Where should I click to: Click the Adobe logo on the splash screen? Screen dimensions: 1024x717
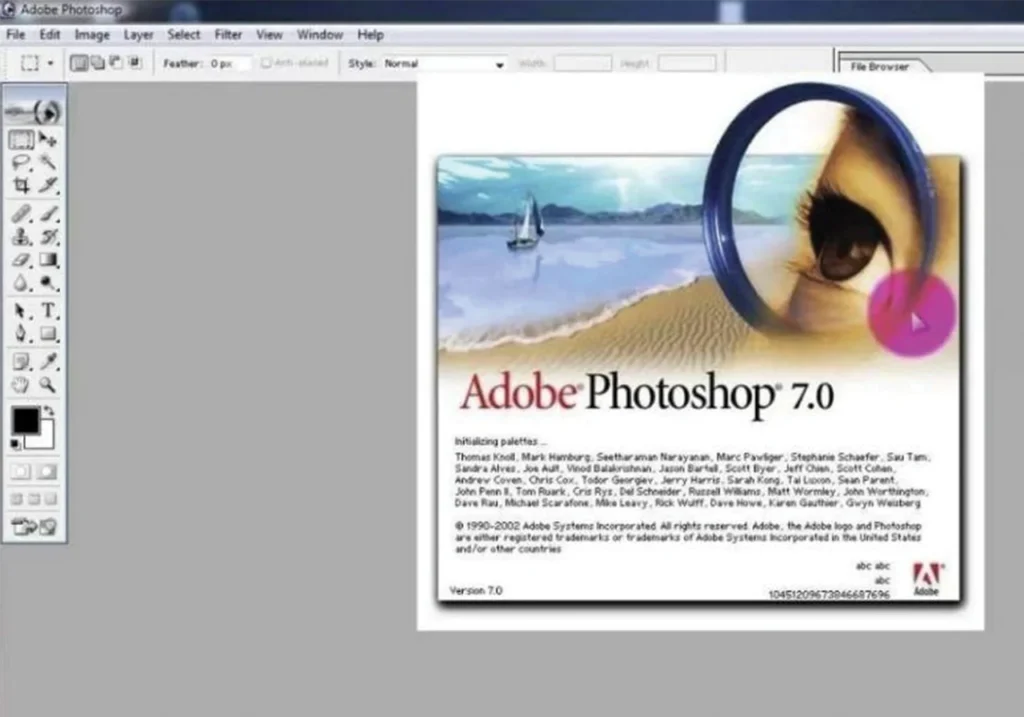pos(927,579)
